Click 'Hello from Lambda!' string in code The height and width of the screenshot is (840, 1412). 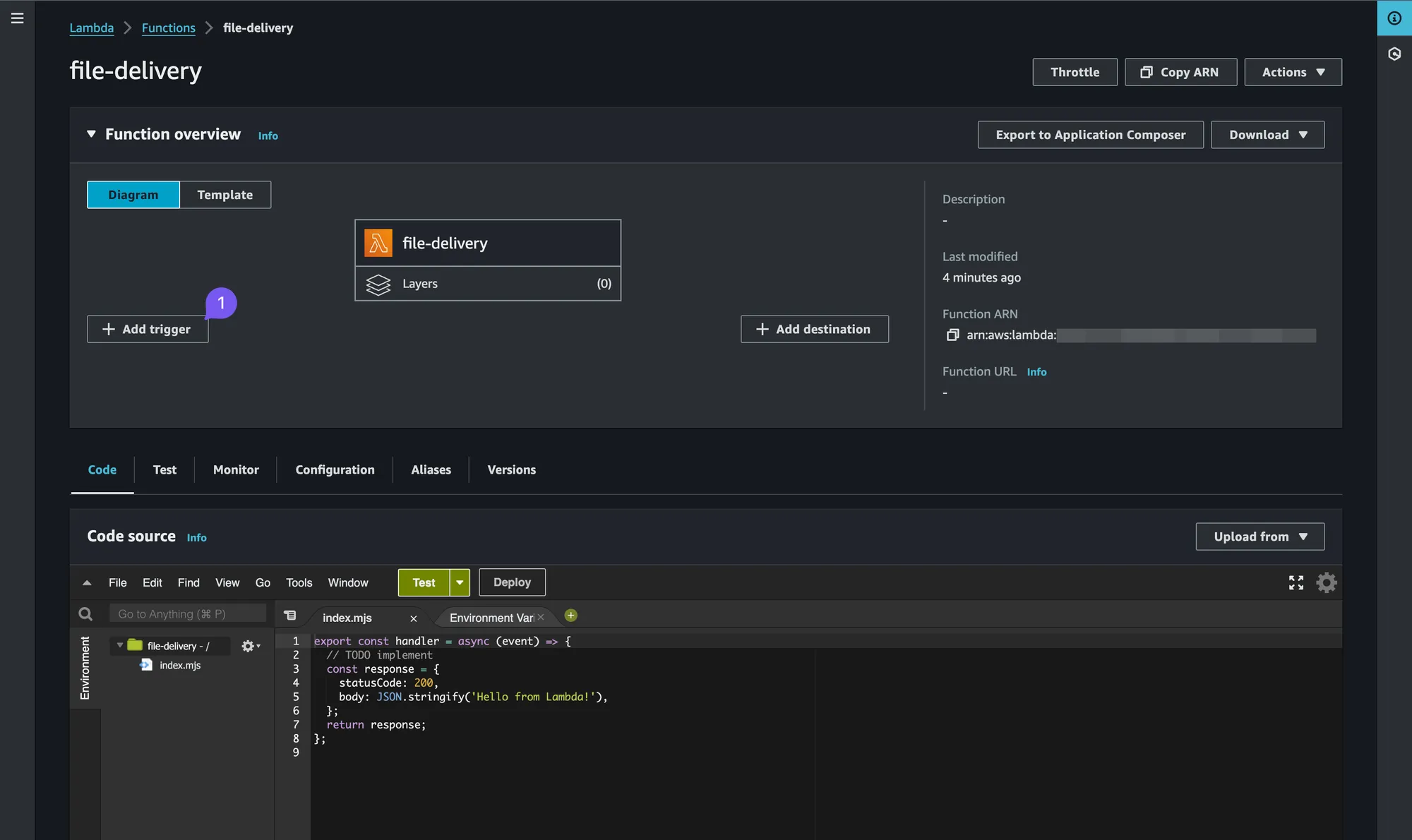click(533, 697)
